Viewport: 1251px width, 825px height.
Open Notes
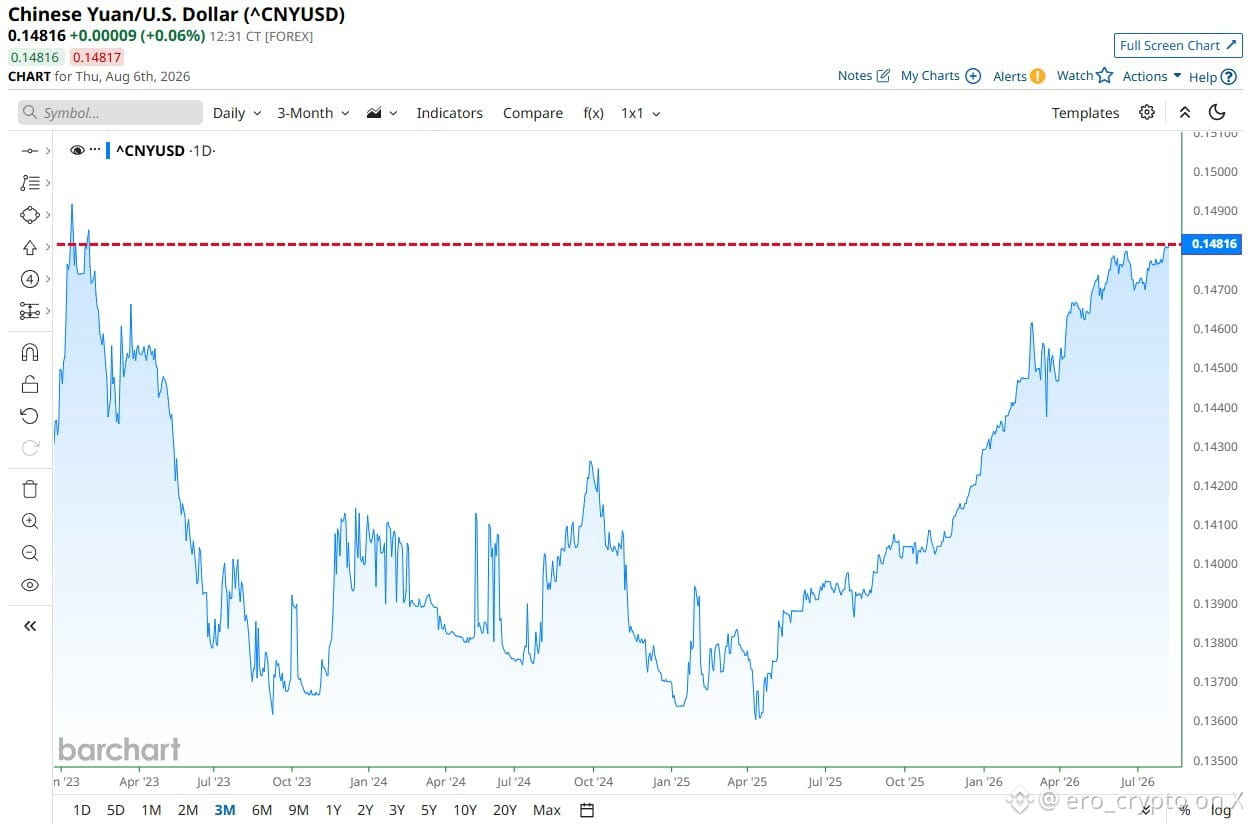863,76
